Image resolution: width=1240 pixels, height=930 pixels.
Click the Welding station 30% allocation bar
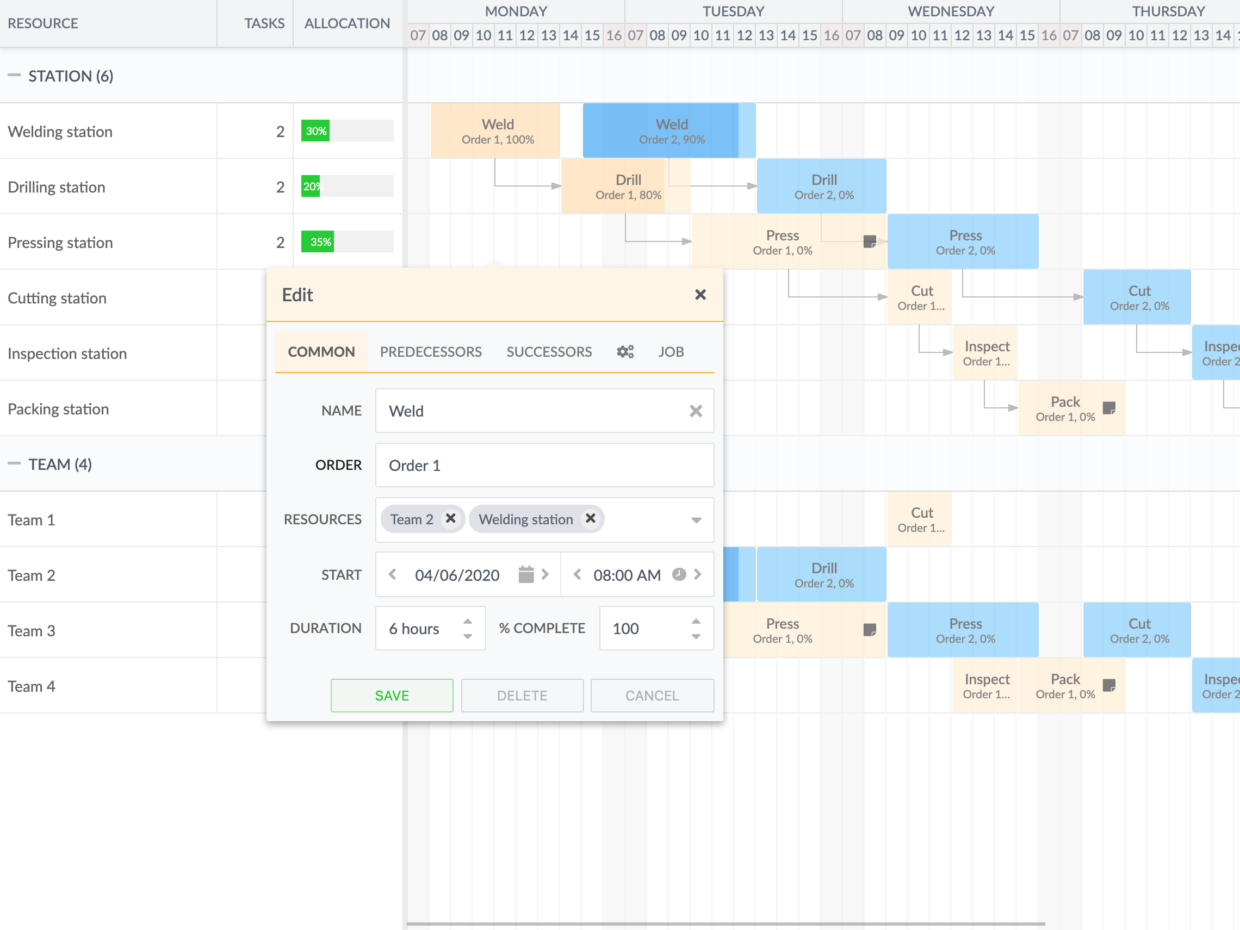tap(315, 130)
